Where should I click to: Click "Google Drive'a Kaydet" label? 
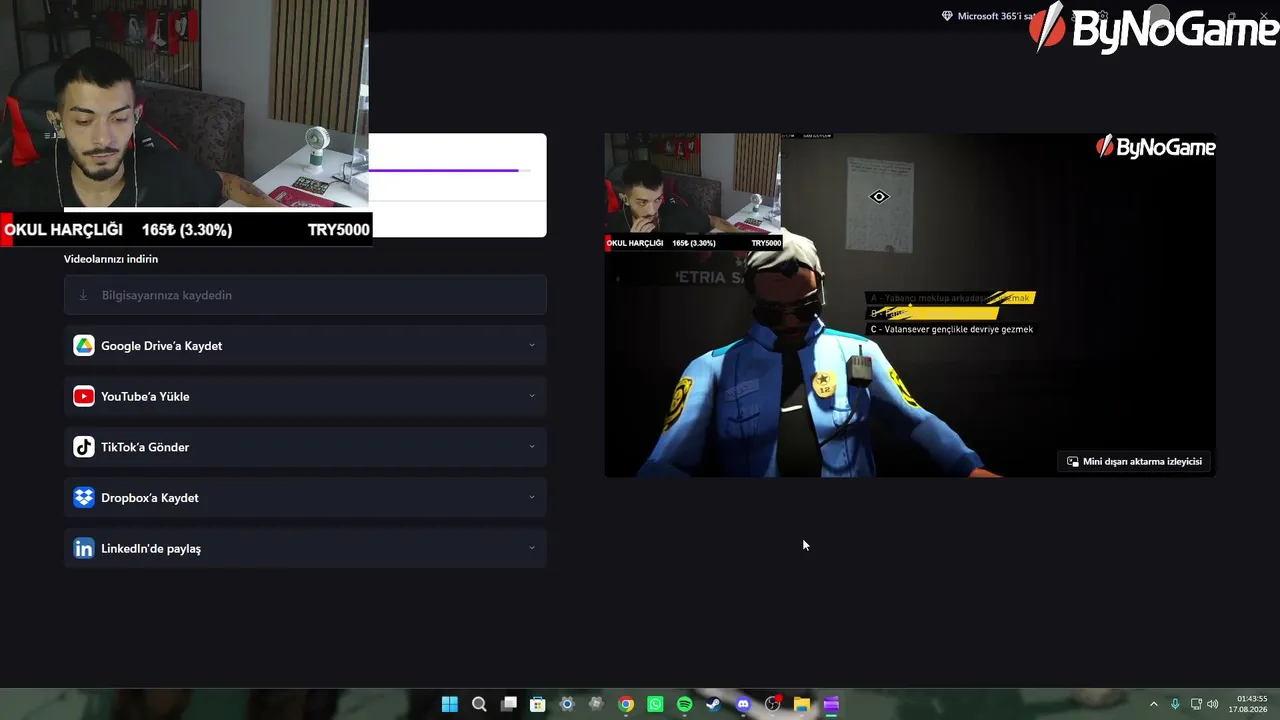(x=161, y=346)
